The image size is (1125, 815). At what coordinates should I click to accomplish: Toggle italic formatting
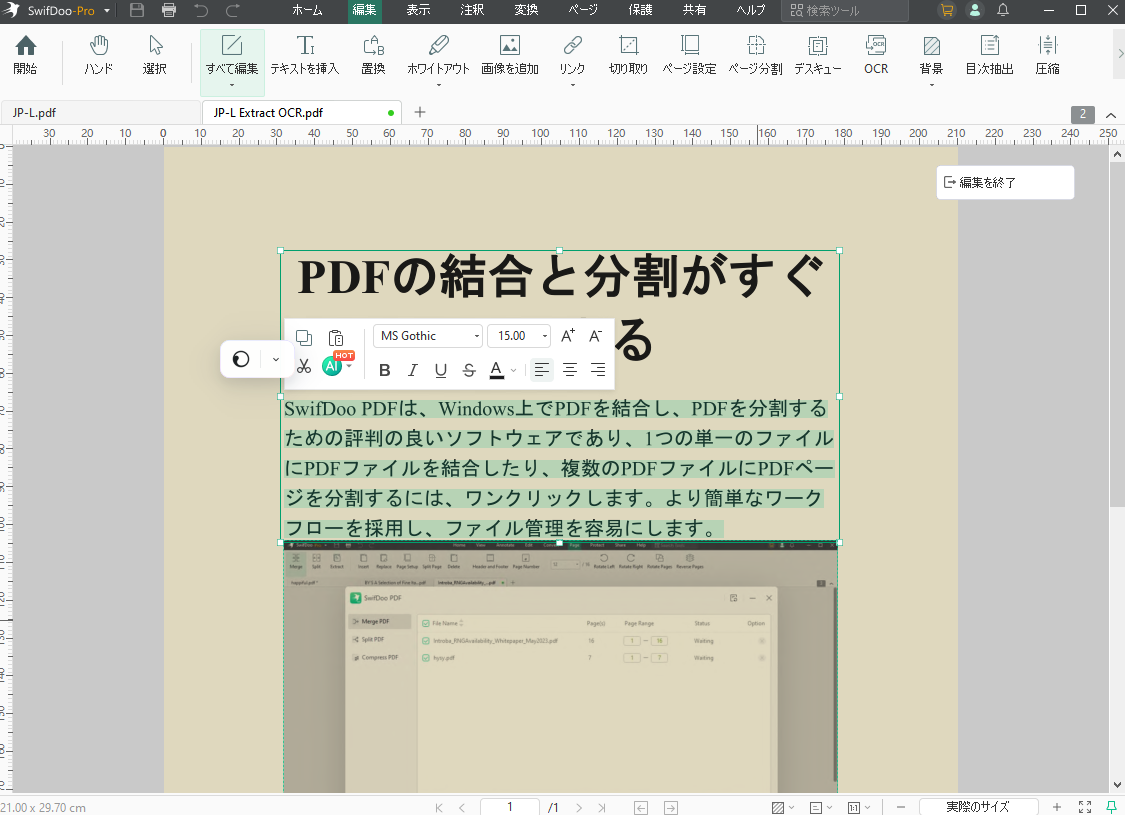click(412, 370)
